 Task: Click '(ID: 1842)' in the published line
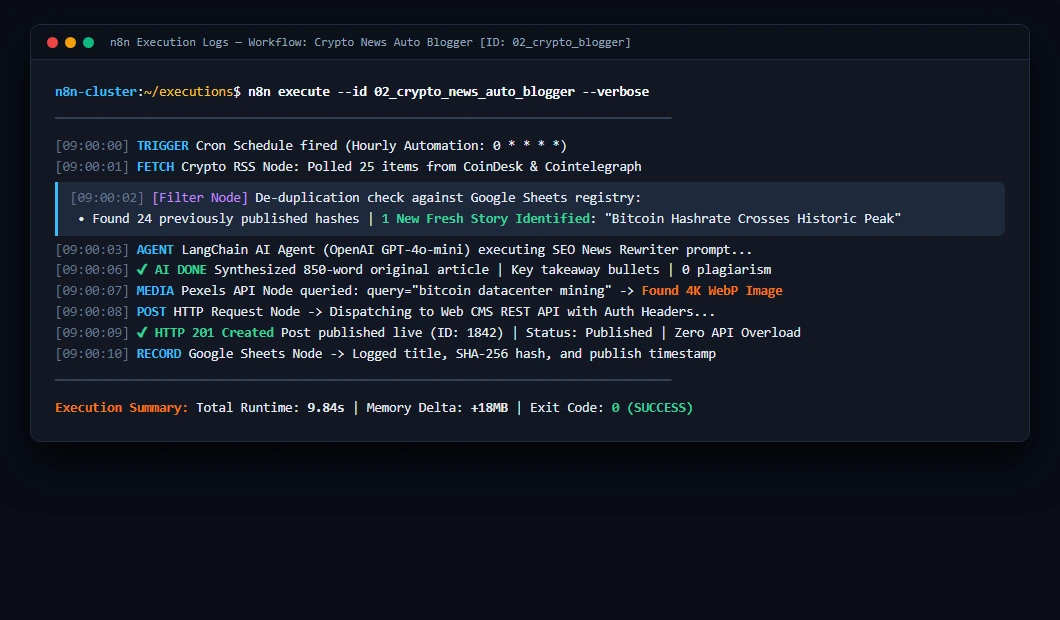(466, 332)
